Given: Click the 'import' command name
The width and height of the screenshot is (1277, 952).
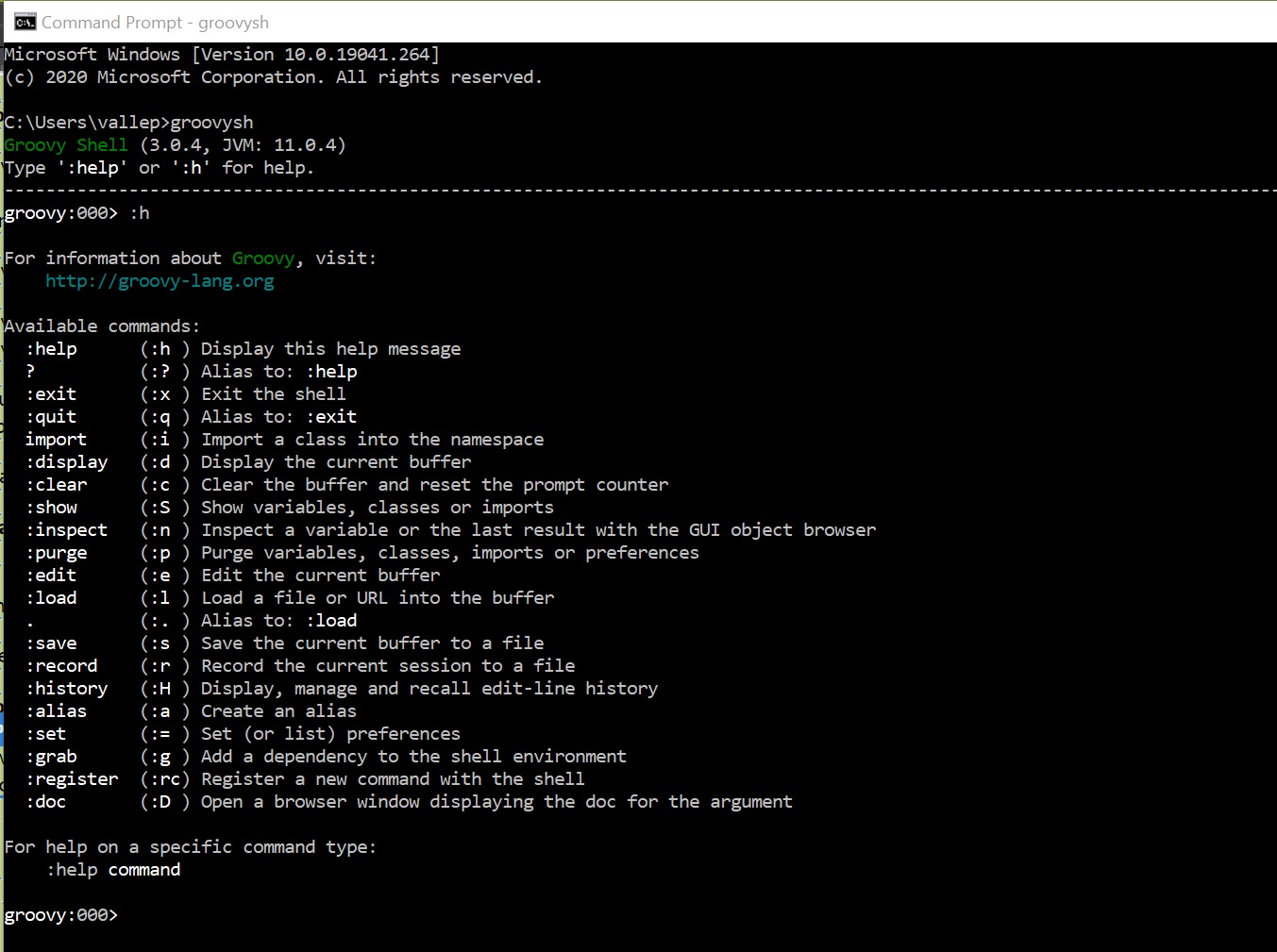Looking at the screenshot, I should click(56, 440).
